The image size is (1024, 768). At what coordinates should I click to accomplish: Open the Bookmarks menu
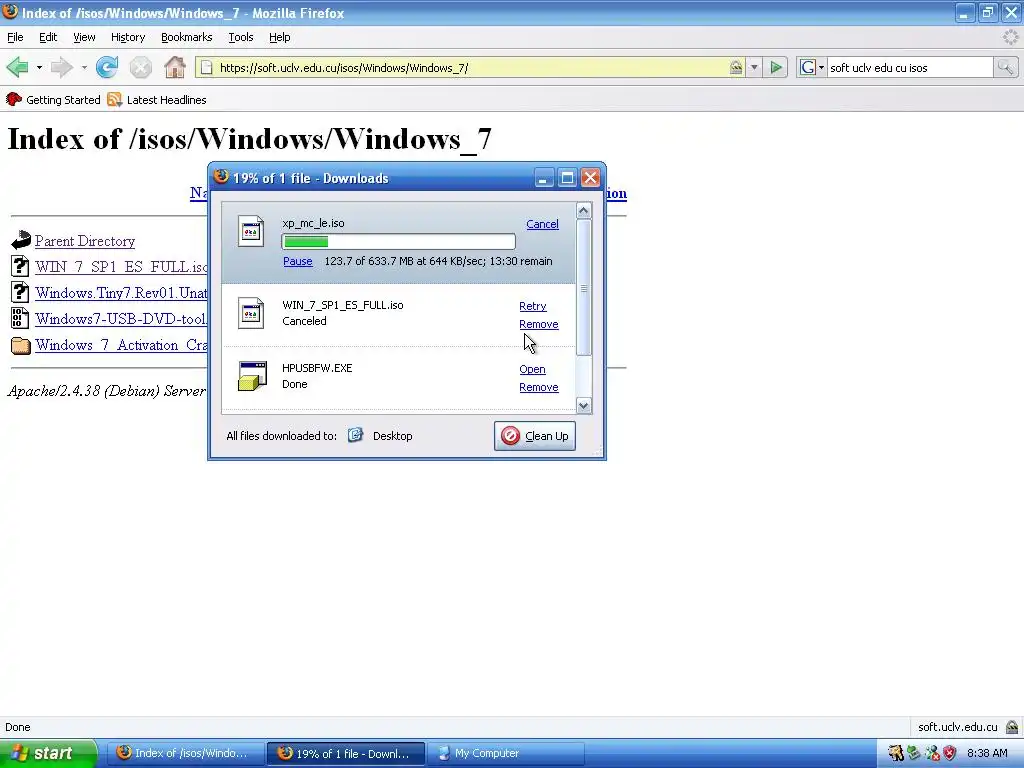(x=186, y=37)
